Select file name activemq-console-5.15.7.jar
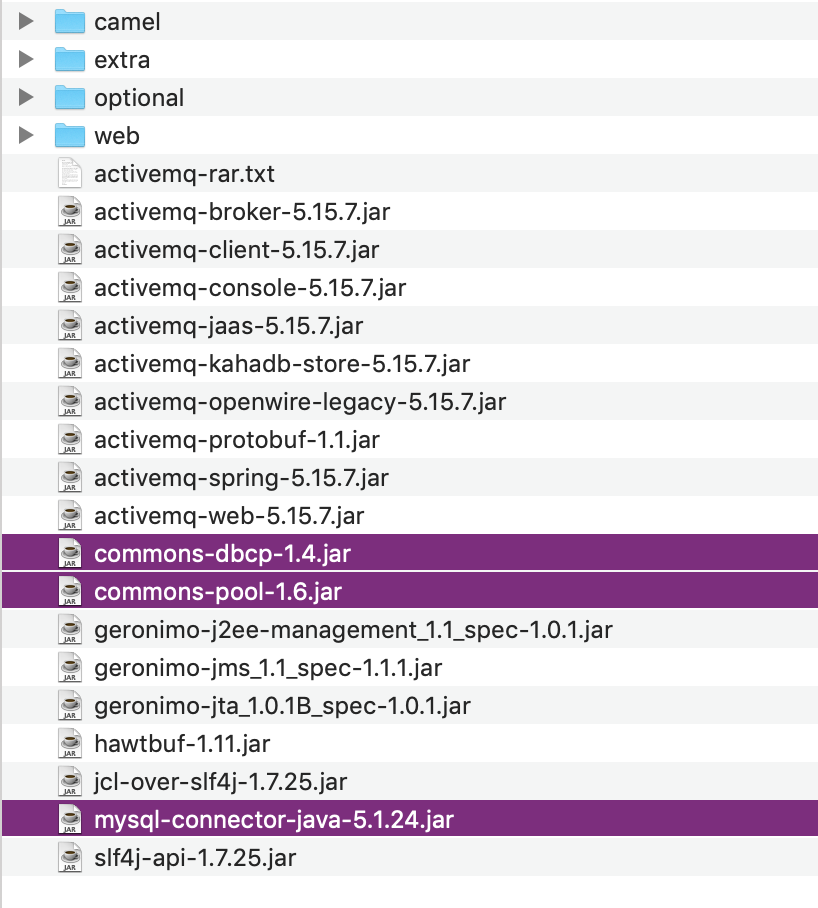 point(250,288)
